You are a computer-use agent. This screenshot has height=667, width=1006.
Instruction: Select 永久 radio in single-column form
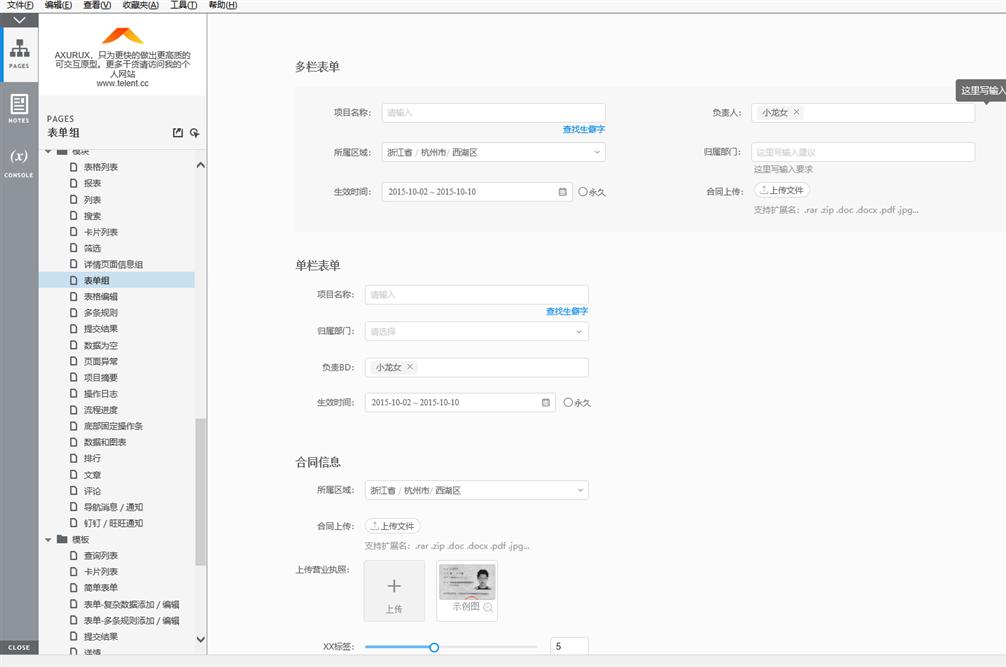pos(568,403)
